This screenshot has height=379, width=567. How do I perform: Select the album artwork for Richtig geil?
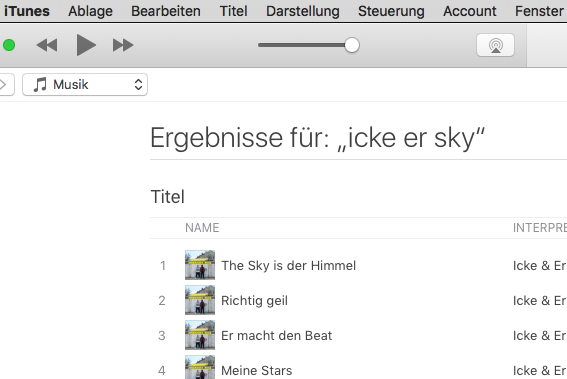coord(200,300)
